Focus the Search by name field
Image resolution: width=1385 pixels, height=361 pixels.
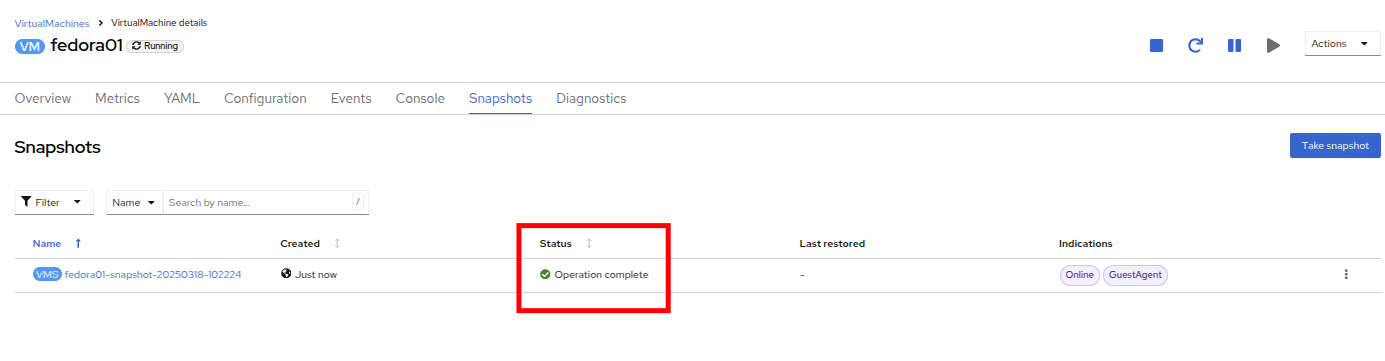(257, 202)
